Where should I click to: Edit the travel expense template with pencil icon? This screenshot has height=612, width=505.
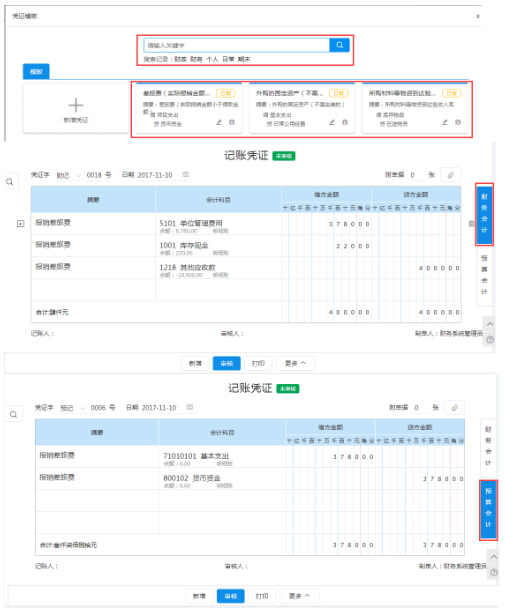219,122
